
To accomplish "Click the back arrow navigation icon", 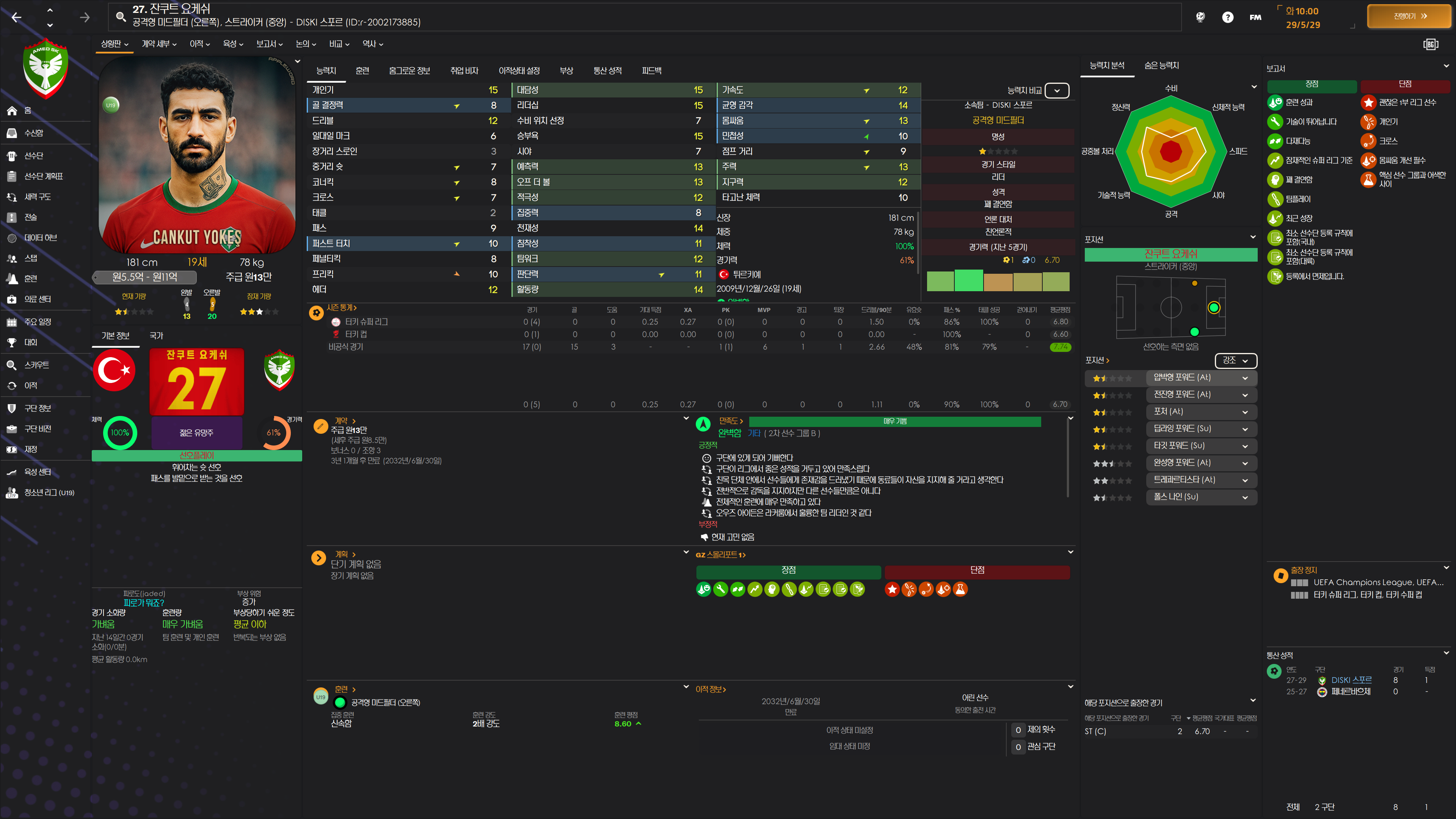I will [16, 17].
